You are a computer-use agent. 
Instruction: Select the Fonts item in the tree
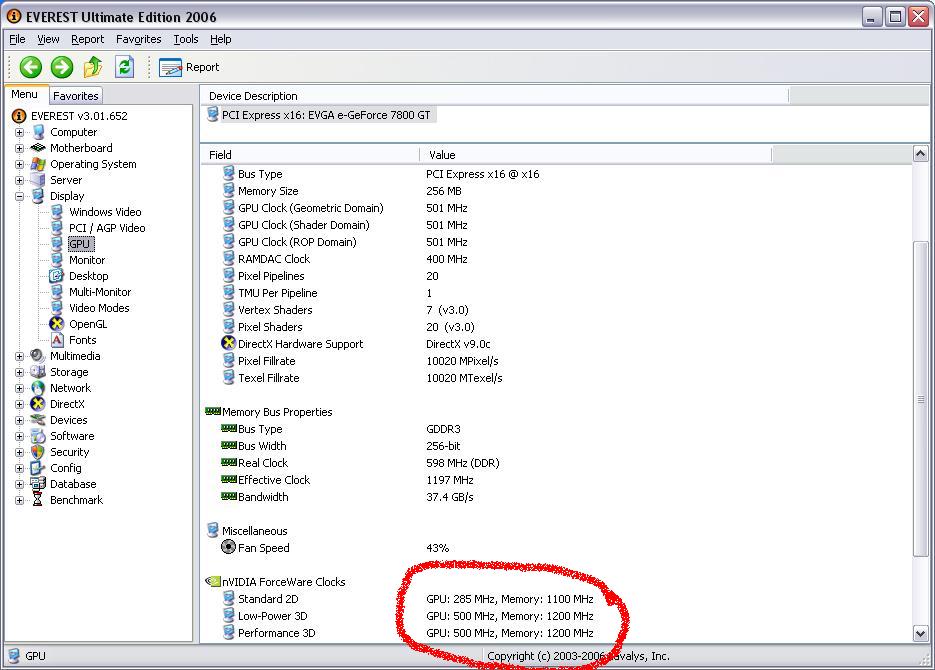pos(82,340)
